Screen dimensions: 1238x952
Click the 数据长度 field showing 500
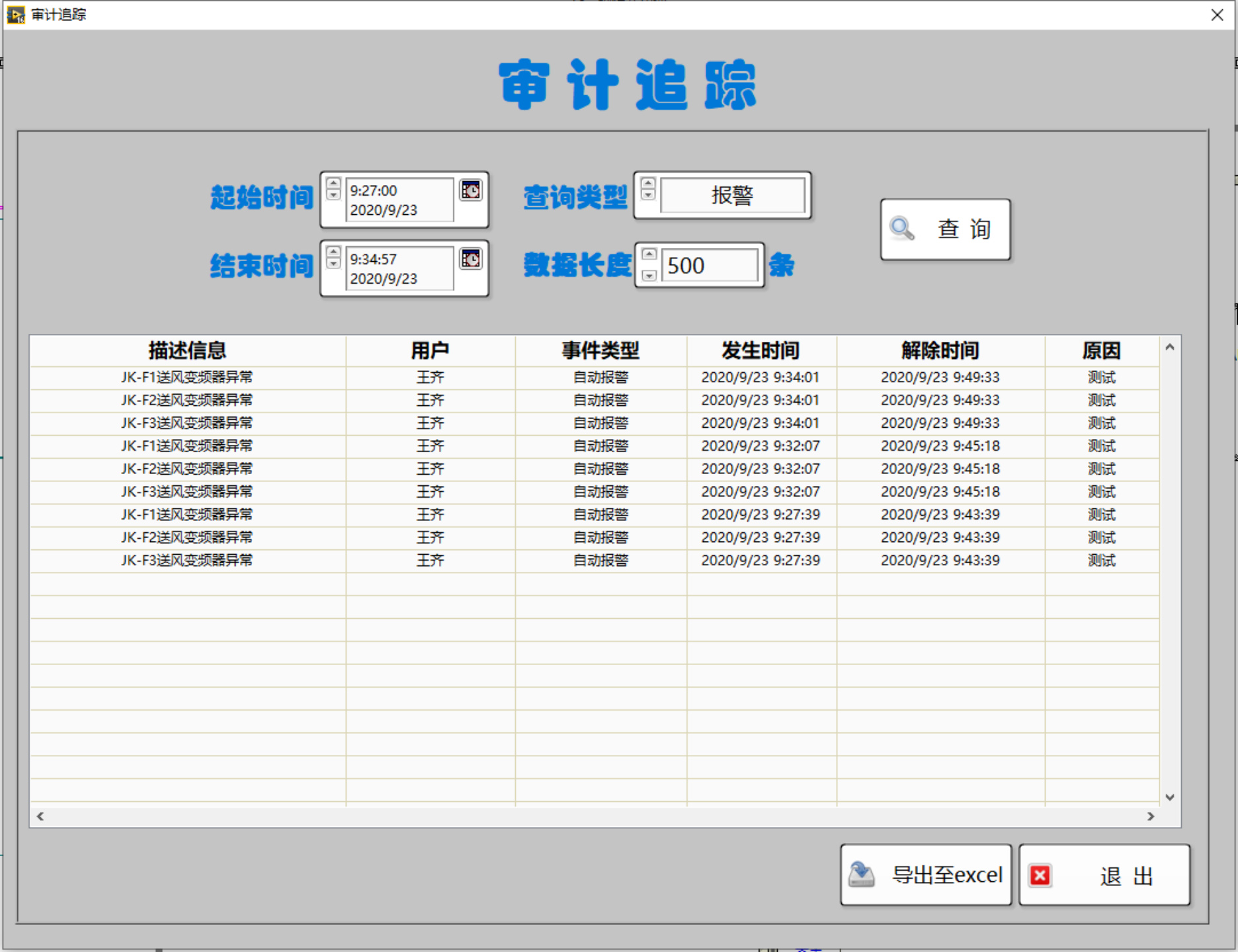[x=710, y=265]
